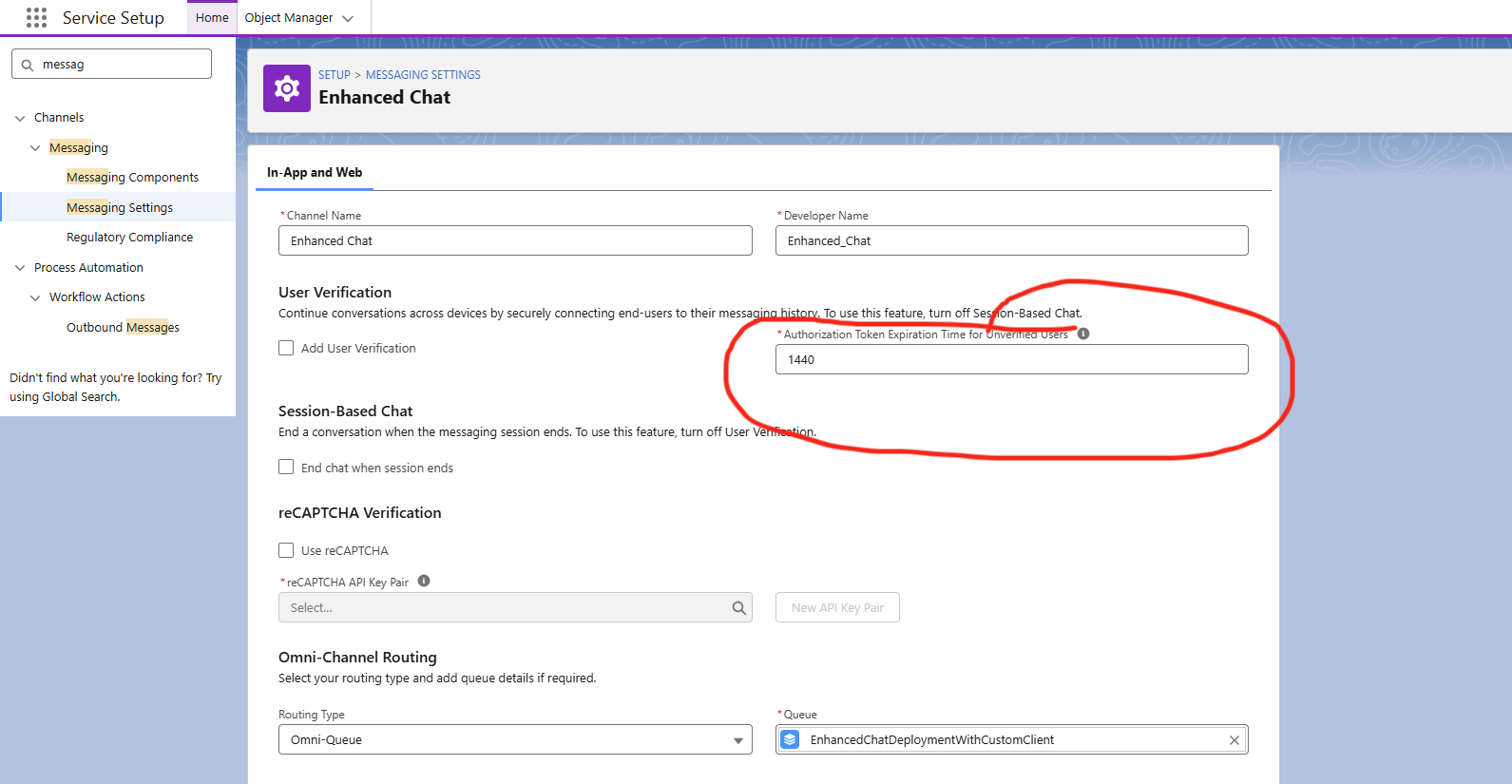Image resolution: width=1512 pixels, height=784 pixels.
Task: Clear the EnhancedChatDeploymentWithCustomClient queue selection
Action: click(x=1234, y=740)
